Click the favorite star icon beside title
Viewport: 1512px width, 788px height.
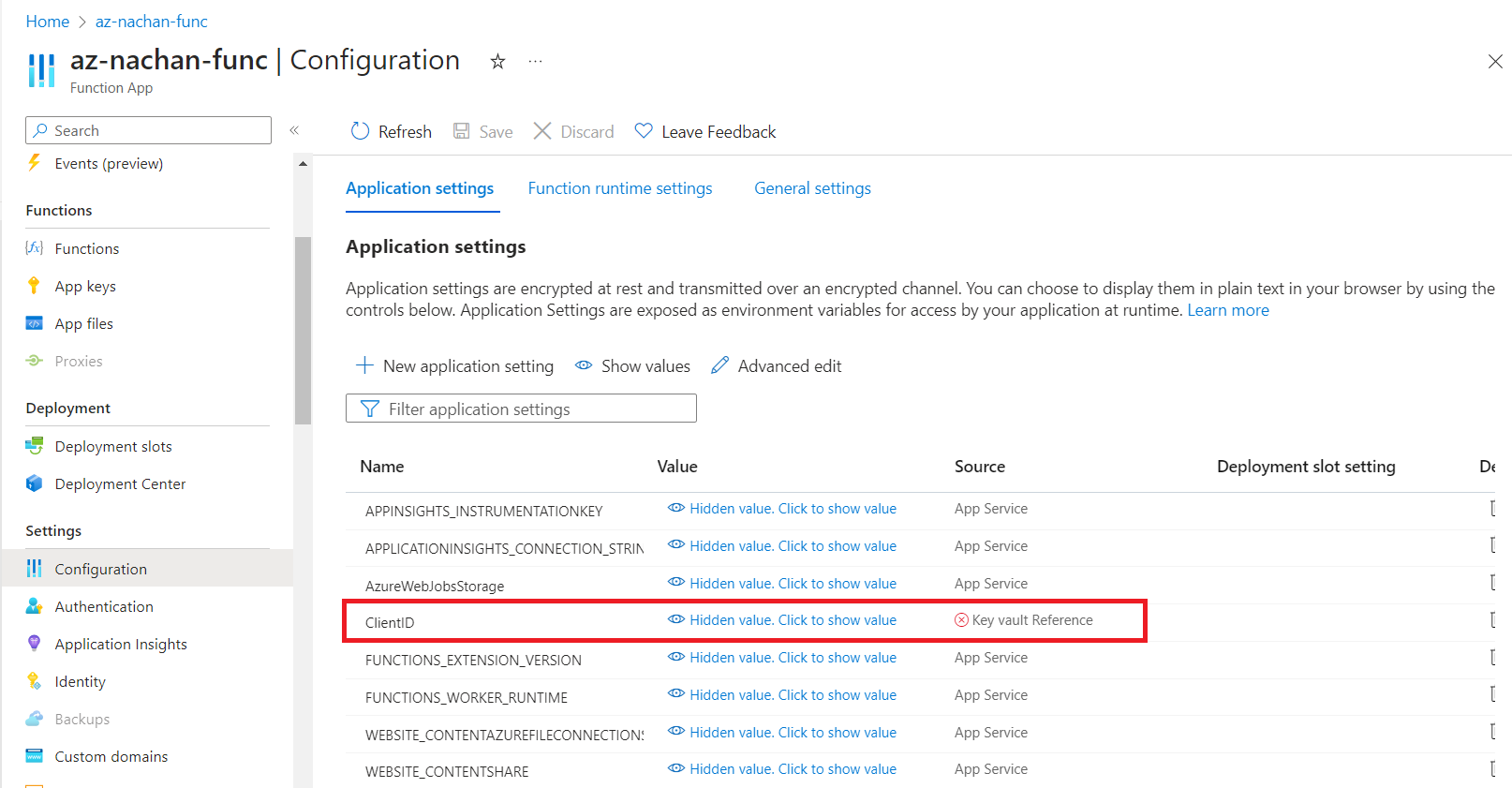[497, 62]
